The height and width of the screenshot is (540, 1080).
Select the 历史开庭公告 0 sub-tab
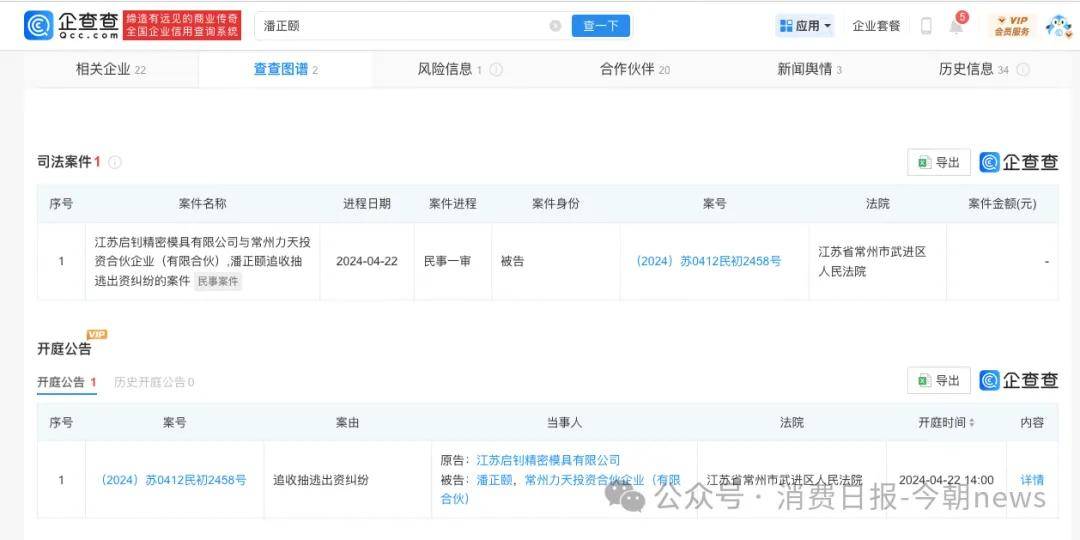(x=154, y=382)
